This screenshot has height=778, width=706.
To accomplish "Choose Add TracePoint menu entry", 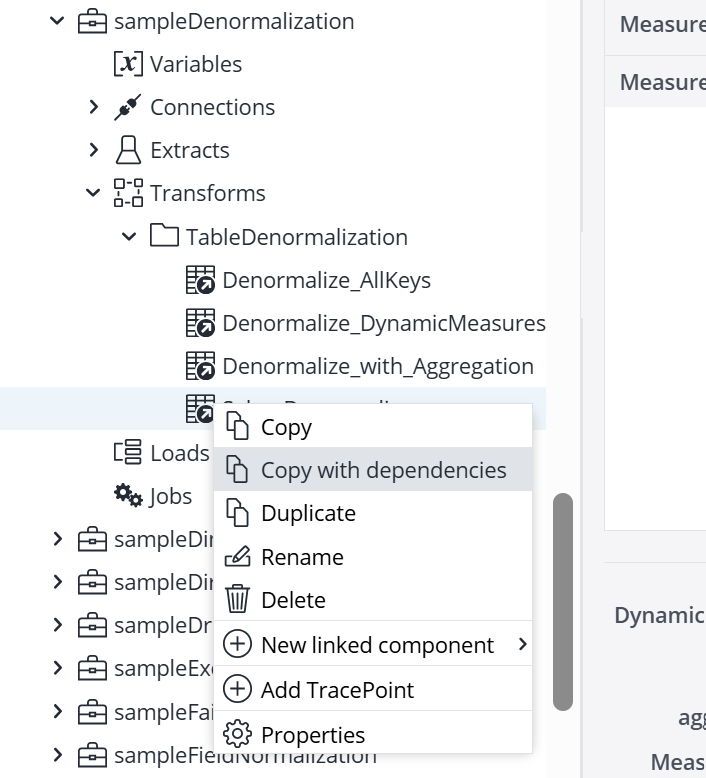I will (x=337, y=690).
